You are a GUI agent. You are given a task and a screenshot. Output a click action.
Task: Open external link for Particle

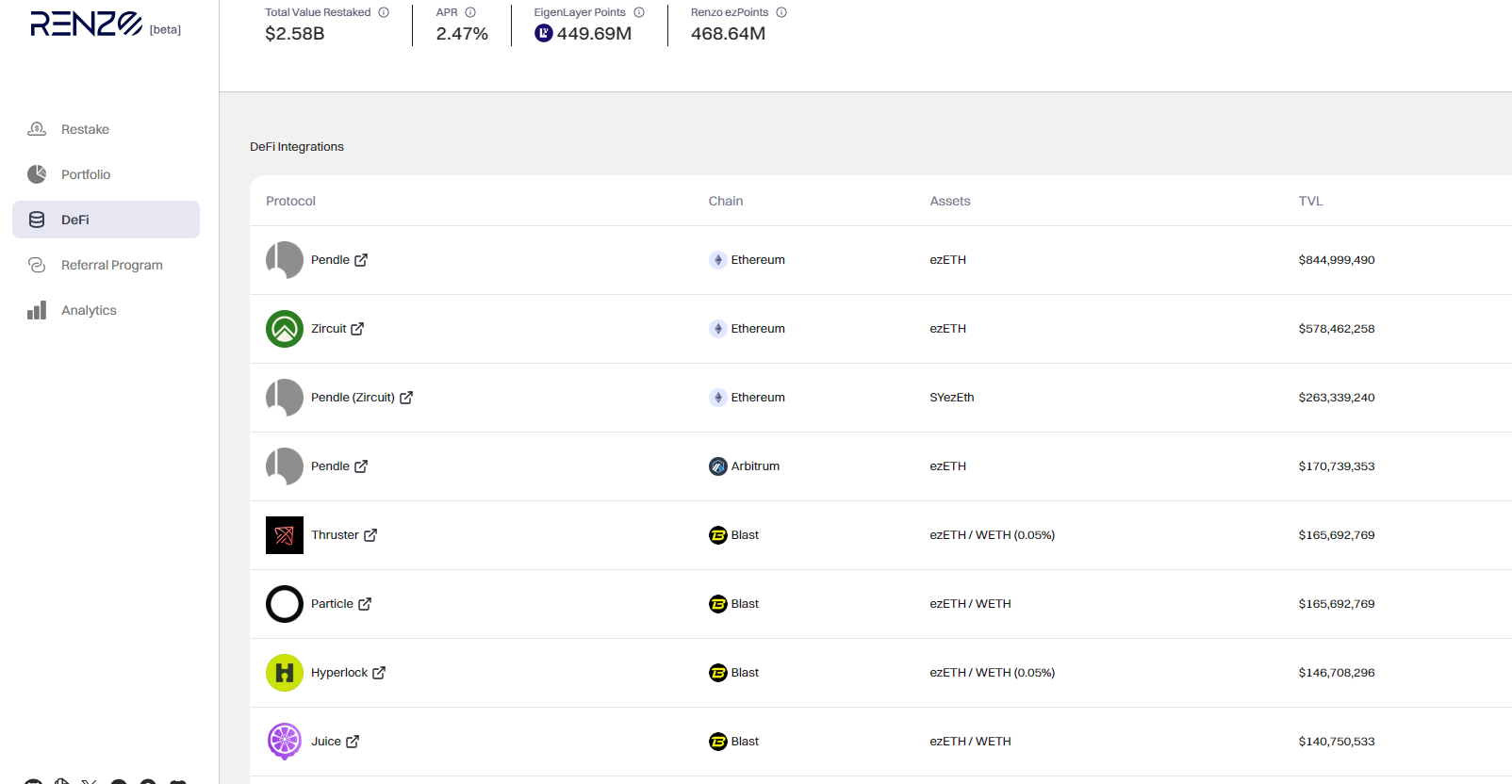point(365,604)
